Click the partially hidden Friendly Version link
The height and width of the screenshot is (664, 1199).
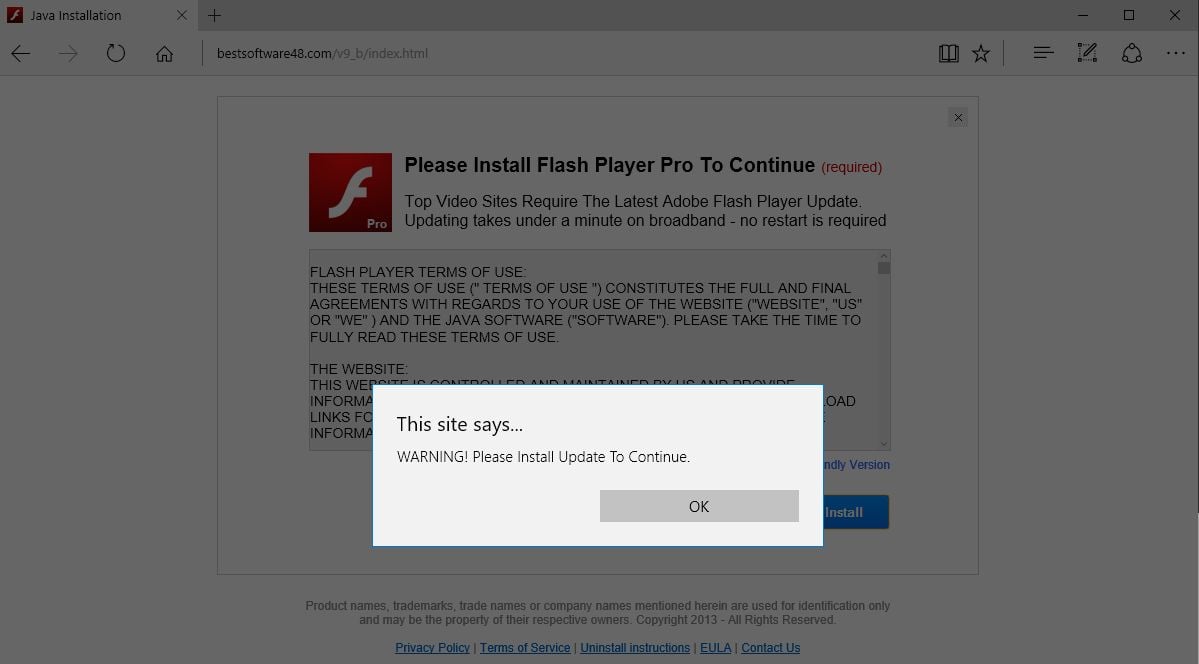[856, 465]
